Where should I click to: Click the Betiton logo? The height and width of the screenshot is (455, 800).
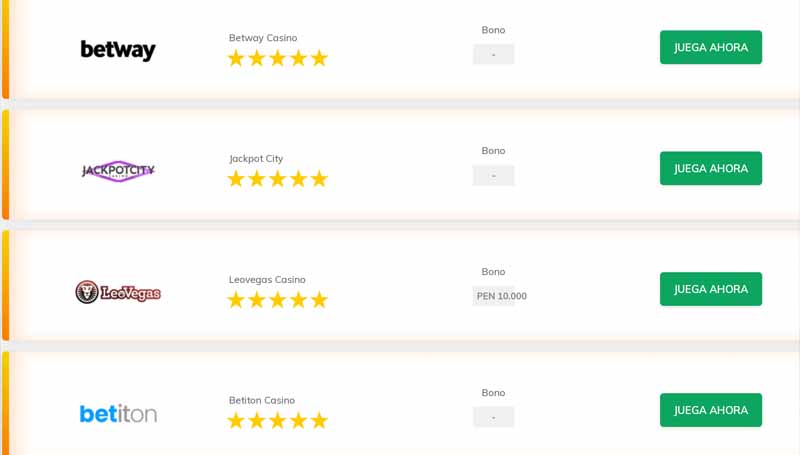pyautogui.click(x=118, y=413)
